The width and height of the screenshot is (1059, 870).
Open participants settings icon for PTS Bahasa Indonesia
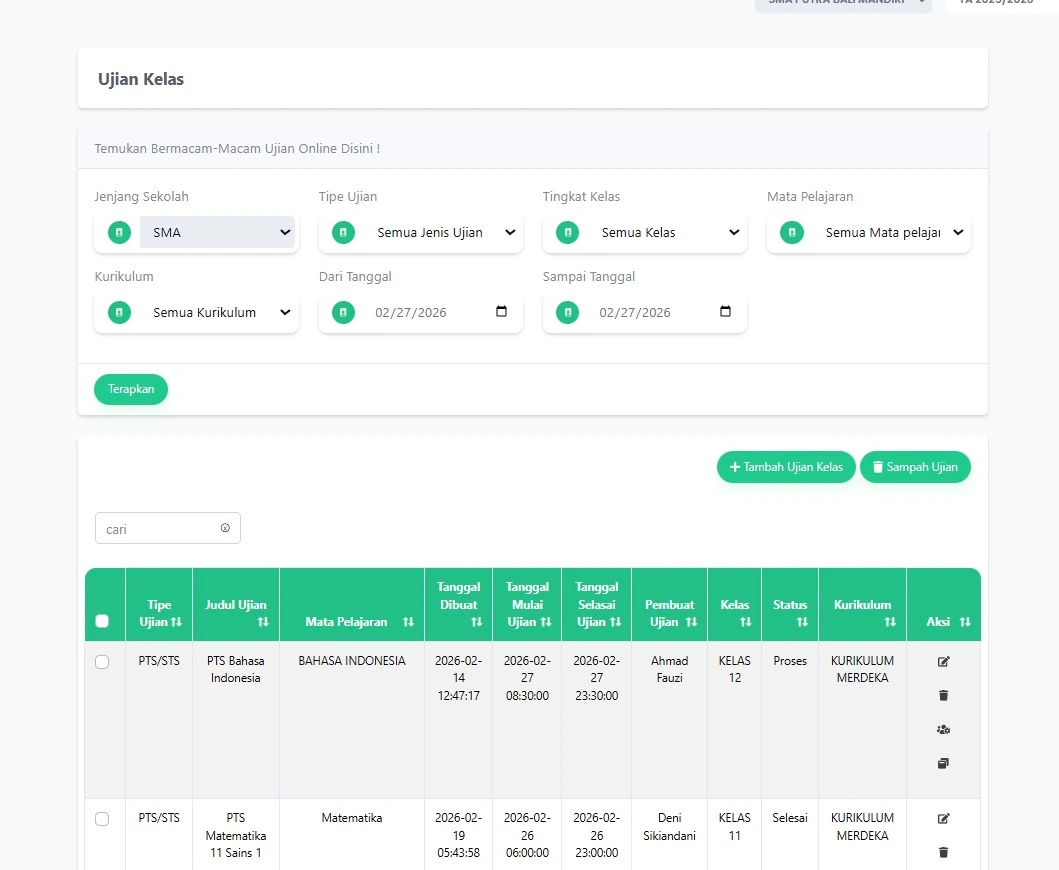(943, 729)
